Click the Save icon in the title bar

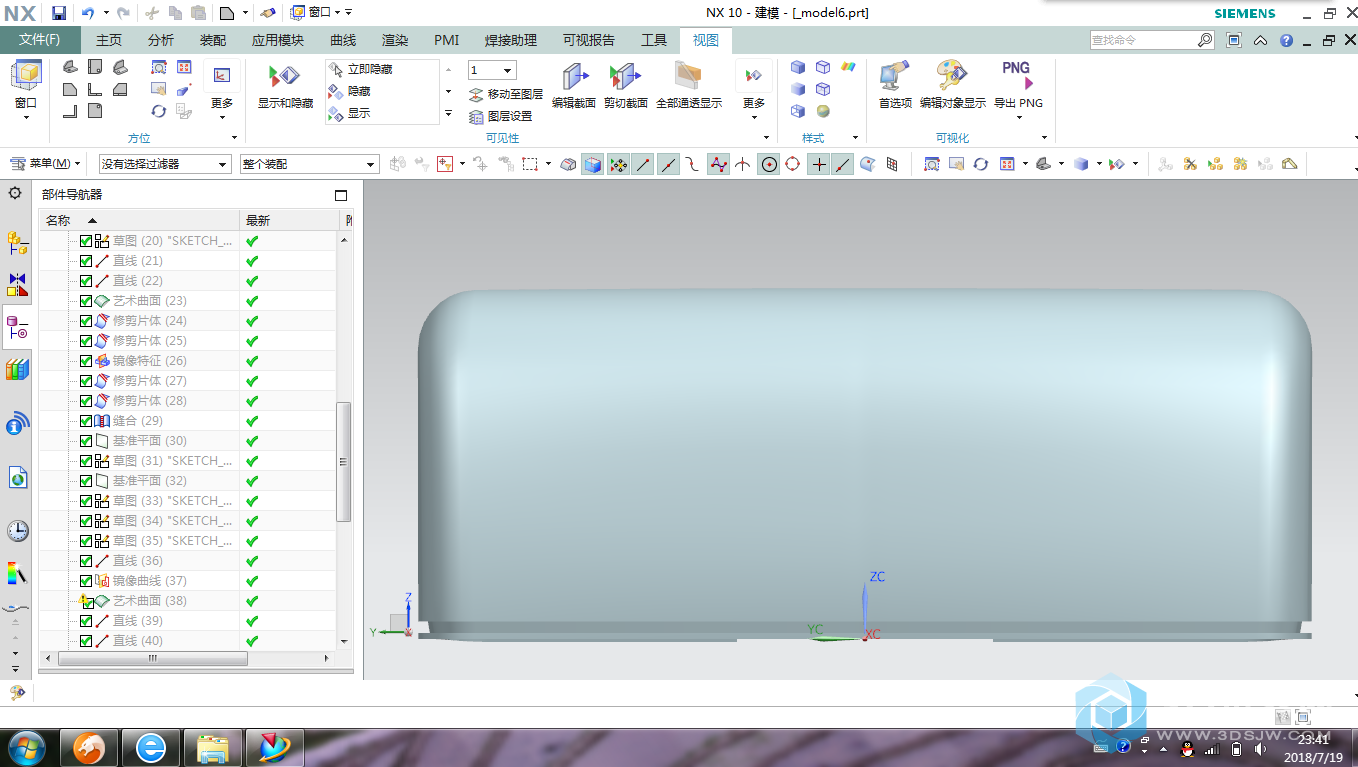pyautogui.click(x=59, y=13)
